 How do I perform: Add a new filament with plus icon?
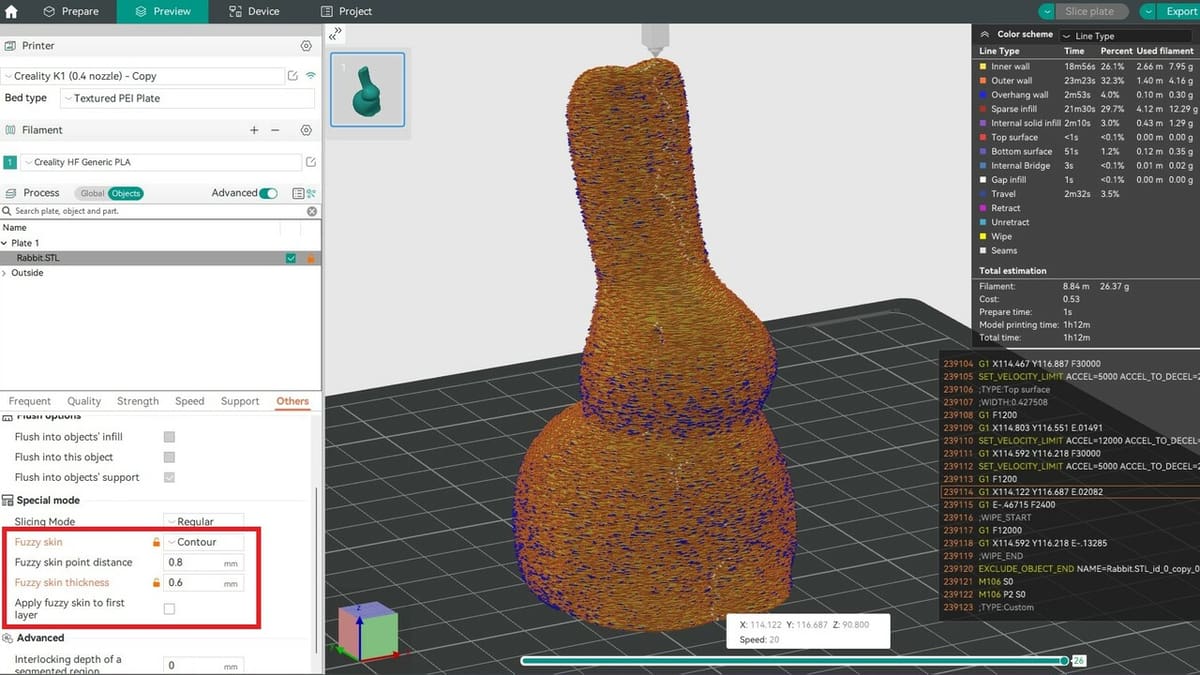coord(254,130)
